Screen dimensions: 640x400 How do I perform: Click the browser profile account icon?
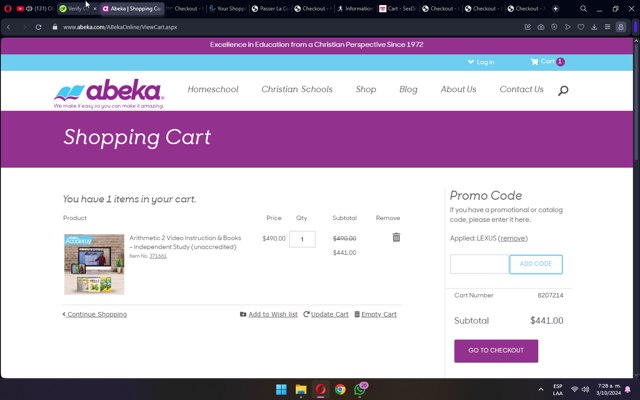[x=621, y=27]
